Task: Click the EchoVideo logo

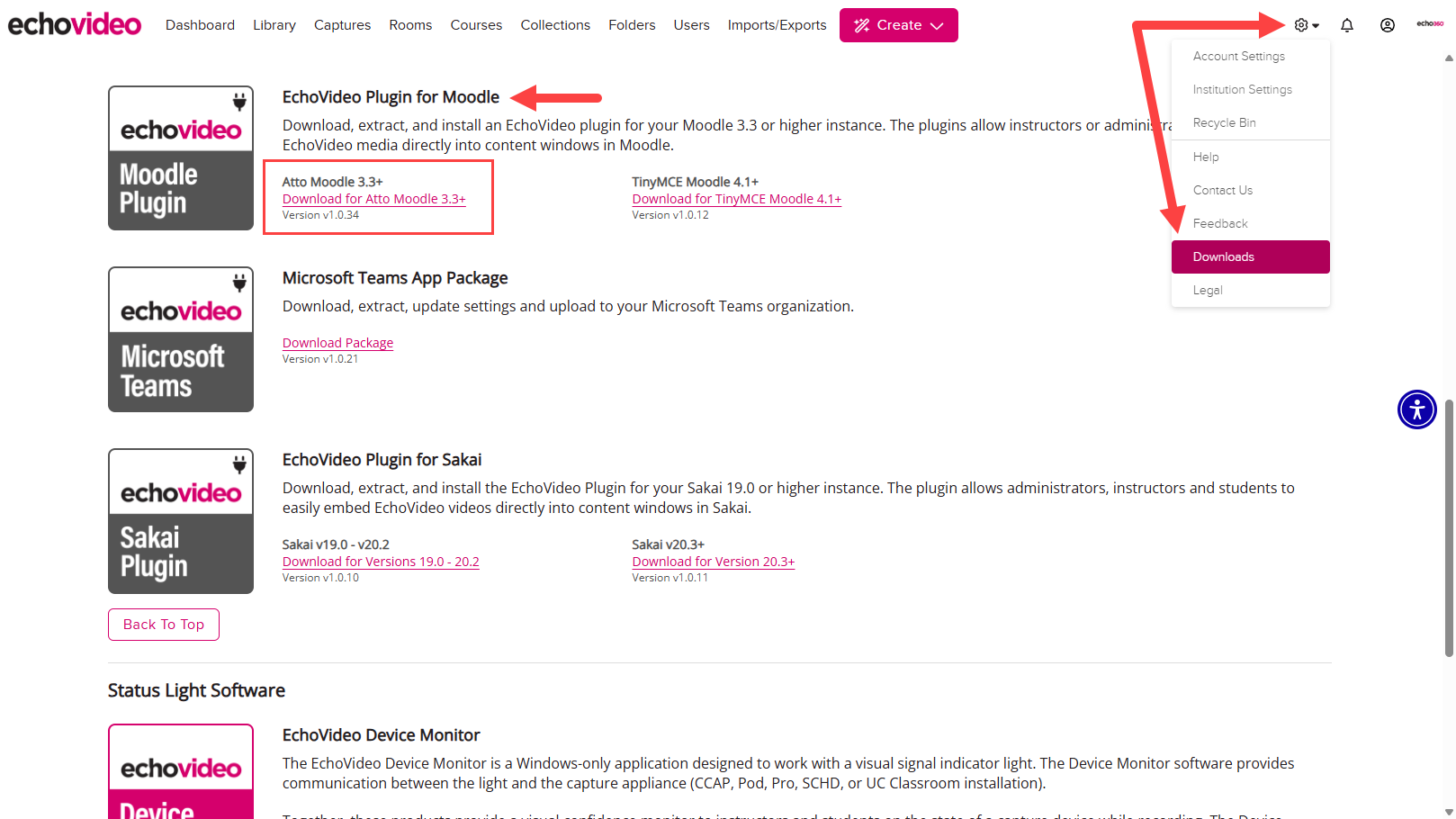Action: click(x=74, y=23)
